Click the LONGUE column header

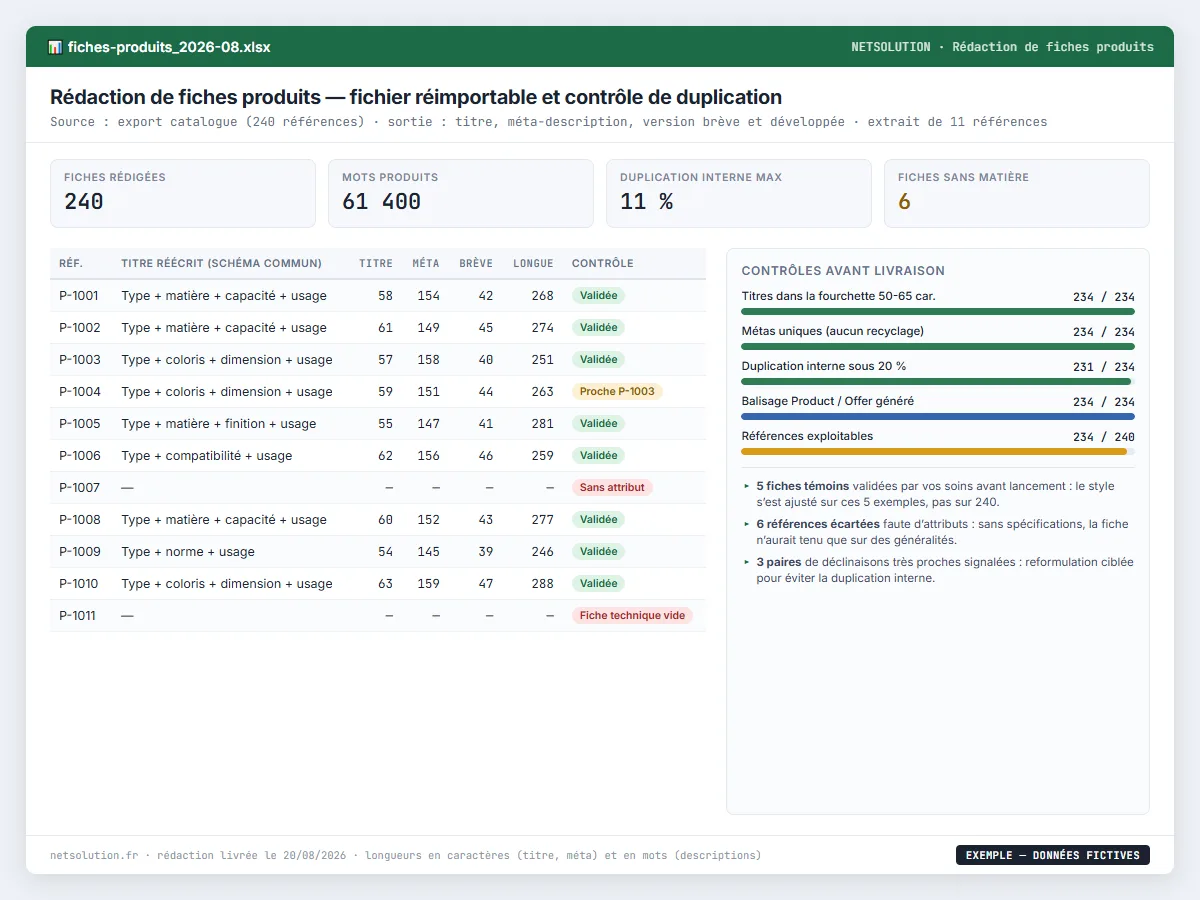533,264
